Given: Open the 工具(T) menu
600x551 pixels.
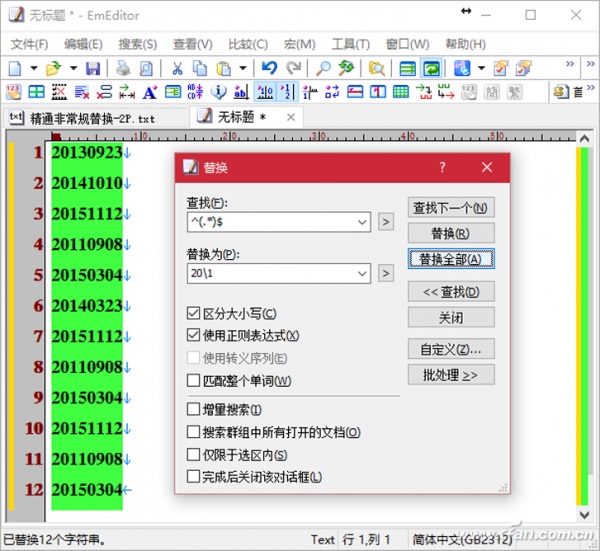Looking at the screenshot, I should [x=351, y=44].
